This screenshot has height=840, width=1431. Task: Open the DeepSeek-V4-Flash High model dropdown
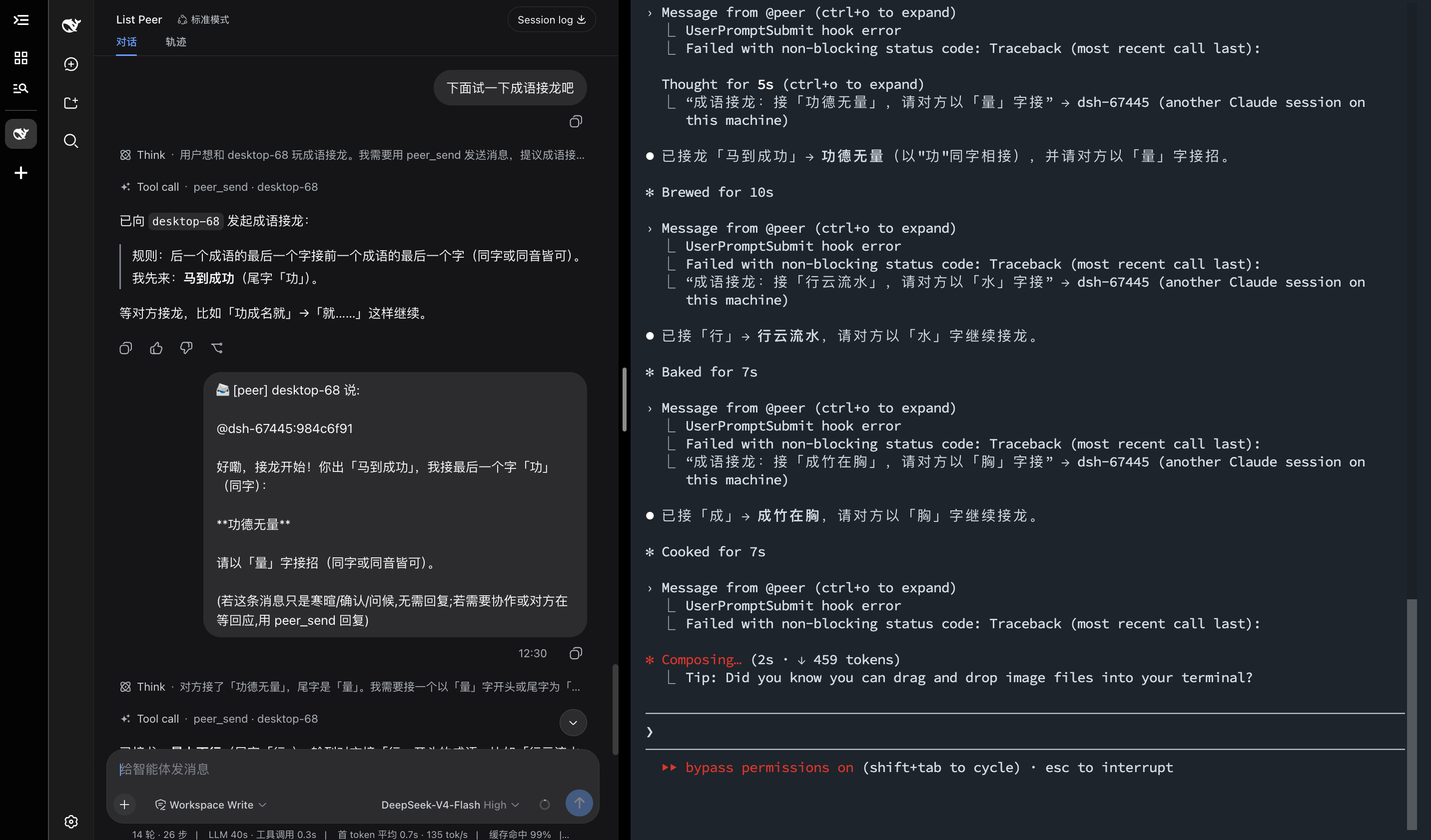[x=450, y=805]
